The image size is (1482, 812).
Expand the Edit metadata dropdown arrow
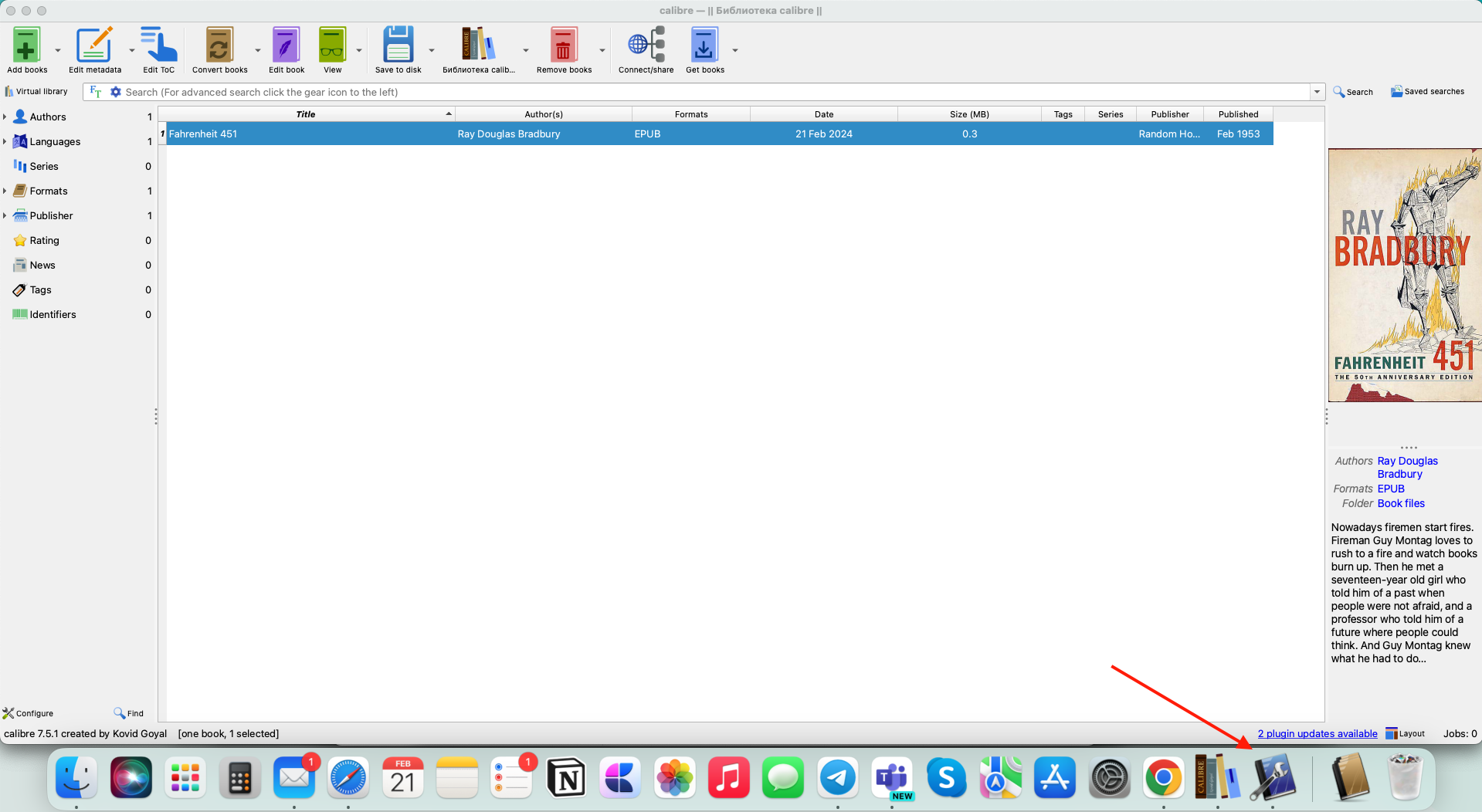132,51
